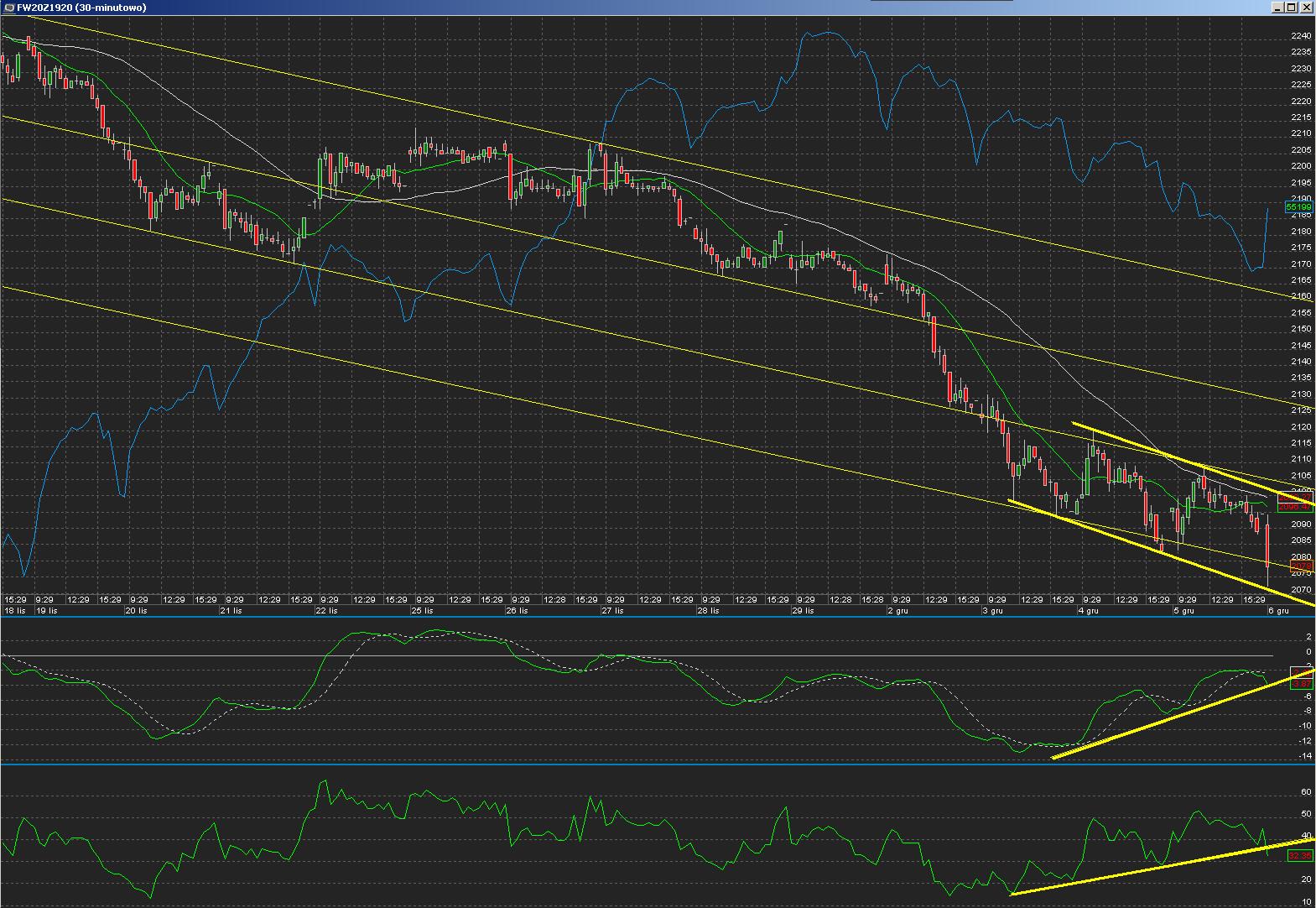Close the FW20Z1920 chart window

pyautogui.click(x=1307, y=8)
